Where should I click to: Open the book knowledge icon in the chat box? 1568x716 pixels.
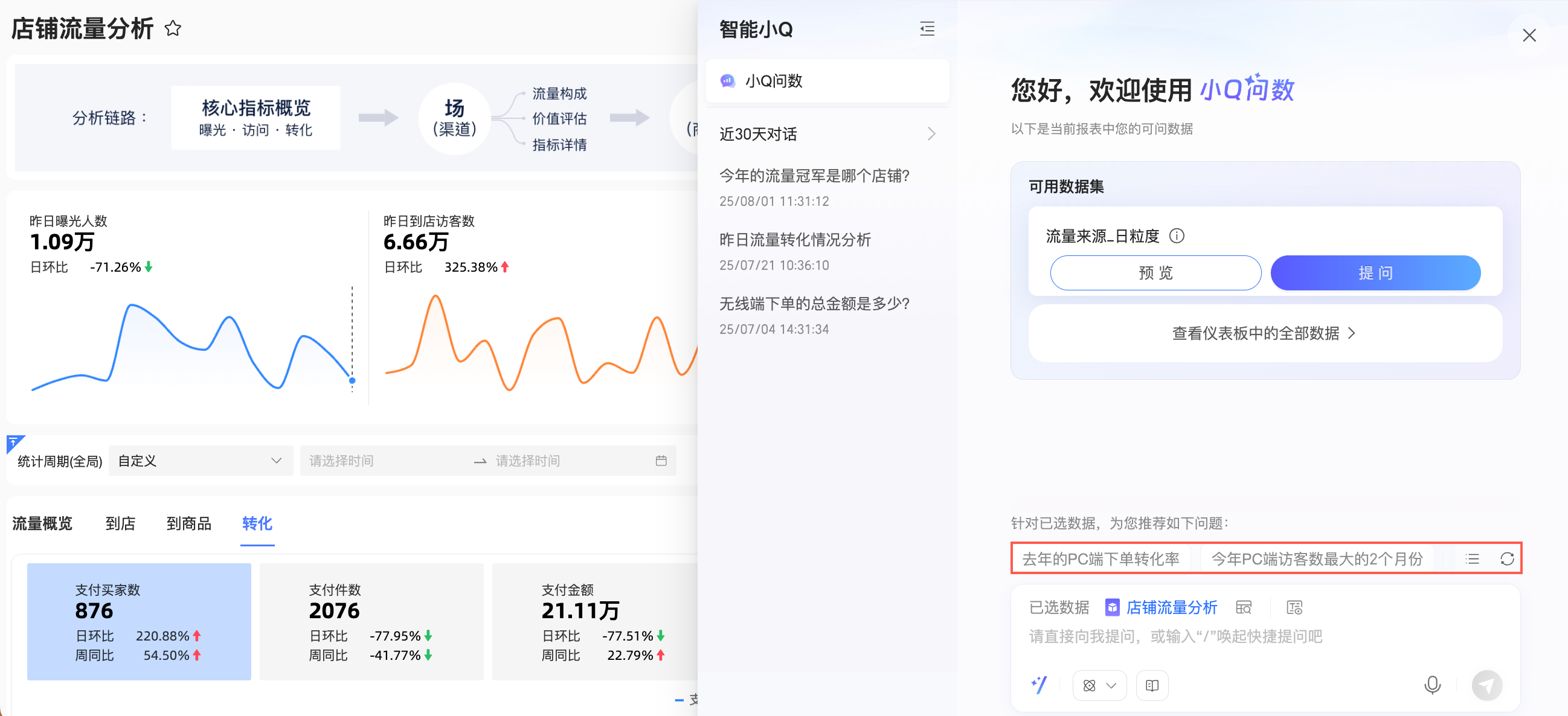click(x=1152, y=686)
